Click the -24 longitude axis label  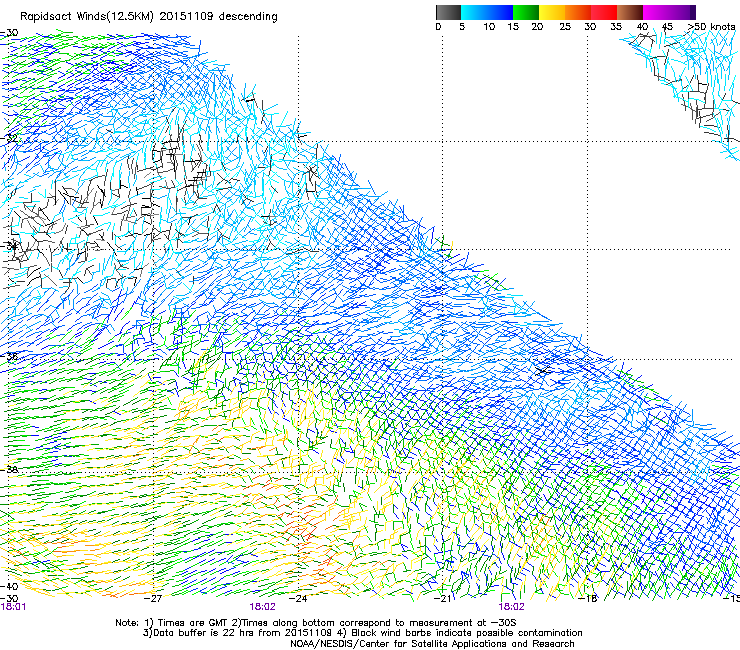pyautogui.click(x=298, y=599)
